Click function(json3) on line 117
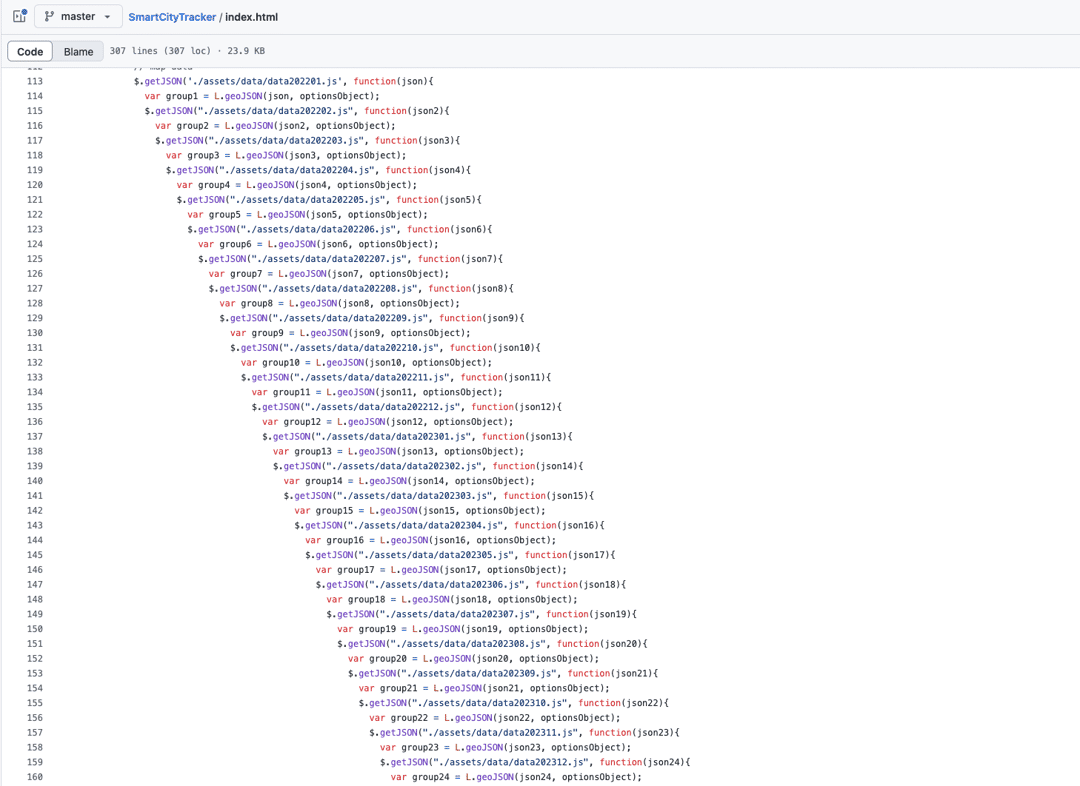Image resolution: width=1080 pixels, height=786 pixels. pyautogui.click(x=417, y=141)
